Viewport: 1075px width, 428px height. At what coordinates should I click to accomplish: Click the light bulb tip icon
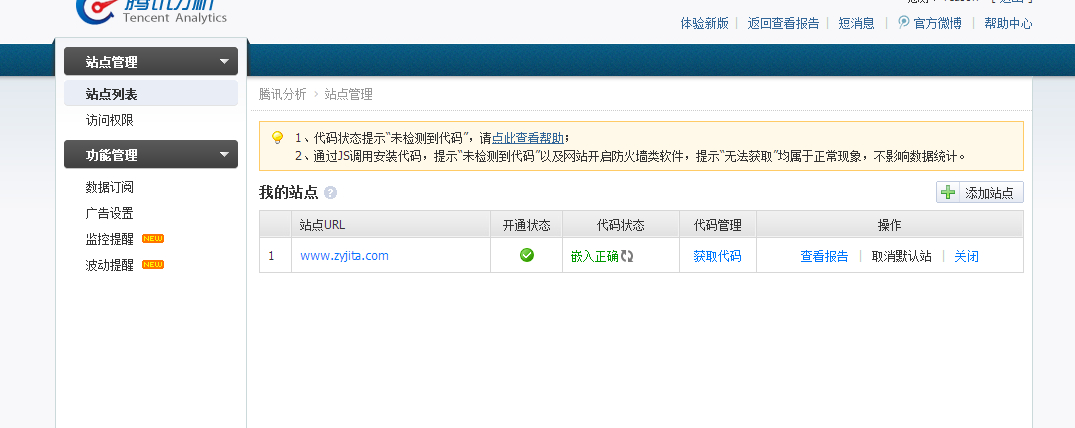(278, 138)
